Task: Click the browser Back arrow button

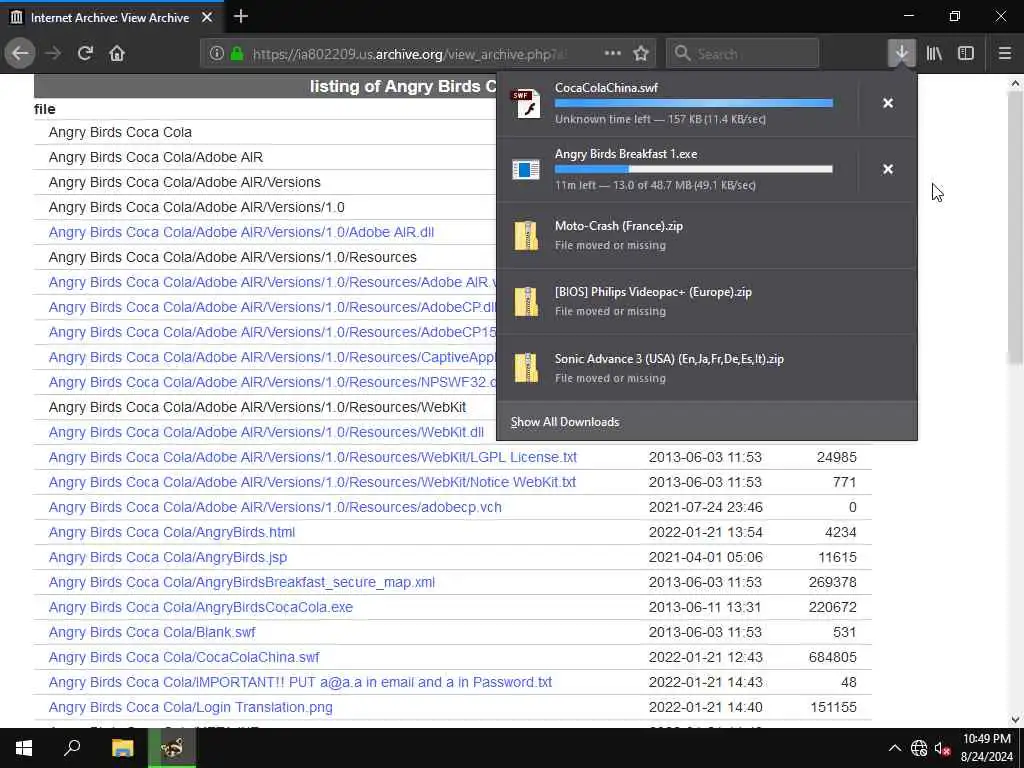Action: pos(20,54)
